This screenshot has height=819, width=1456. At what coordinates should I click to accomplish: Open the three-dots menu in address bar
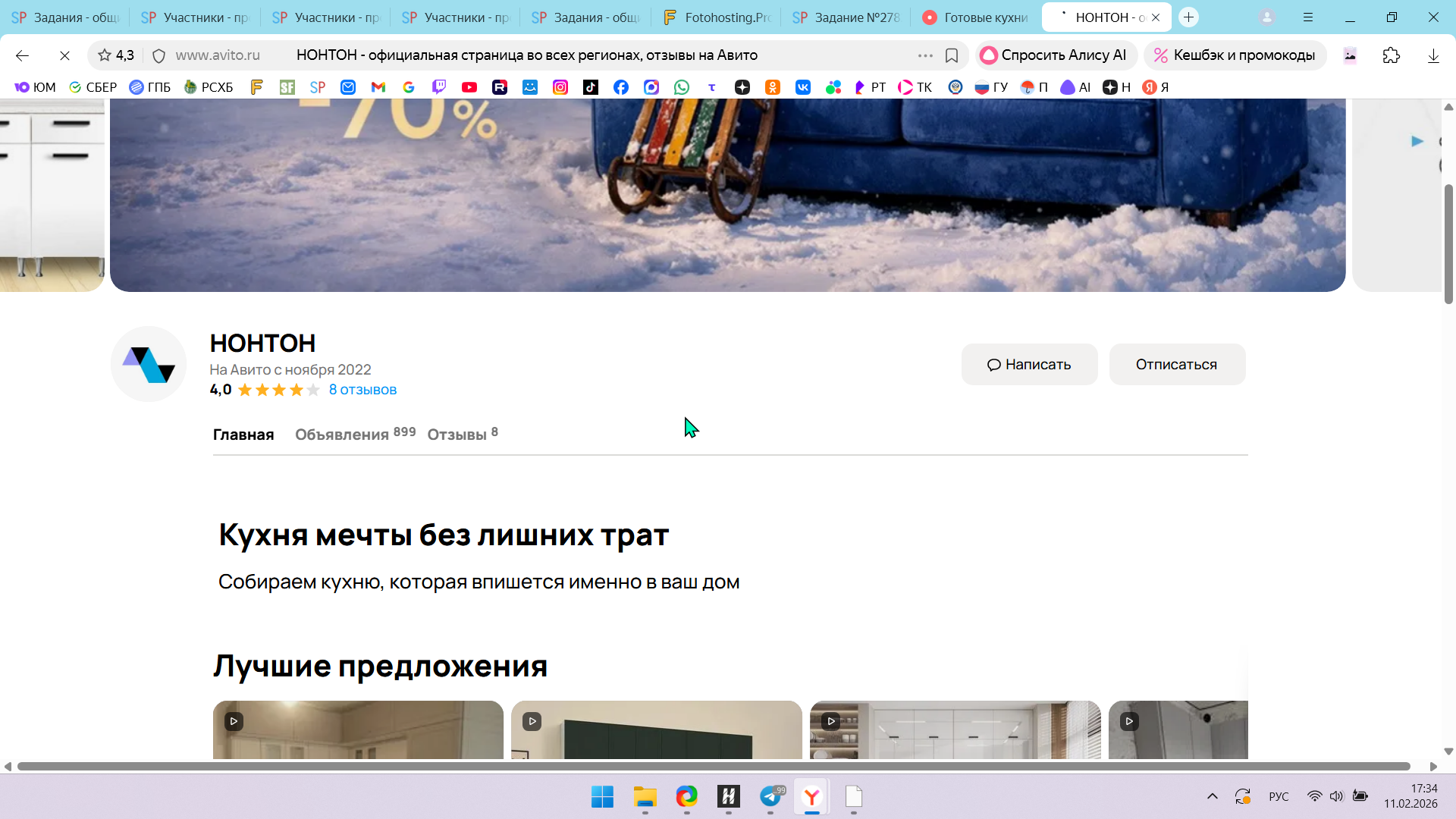point(925,55)
